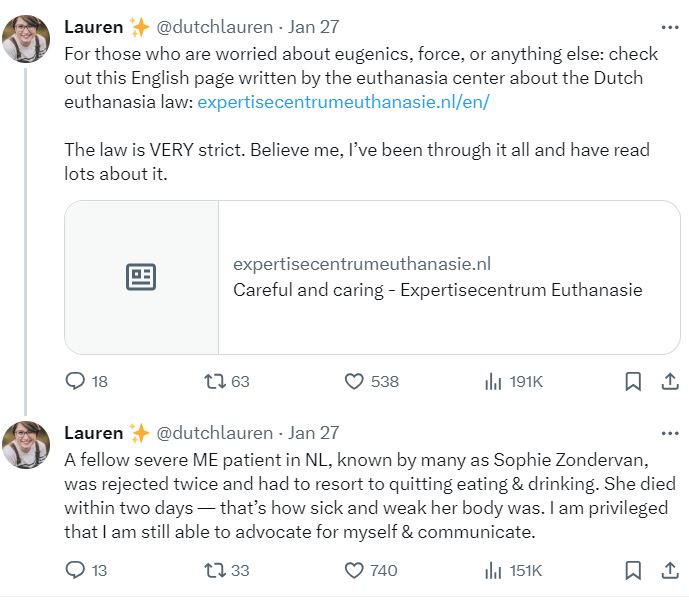
Task: Open the Jan 27 timestamp of second tweet
Action: [x=314, y=433]
